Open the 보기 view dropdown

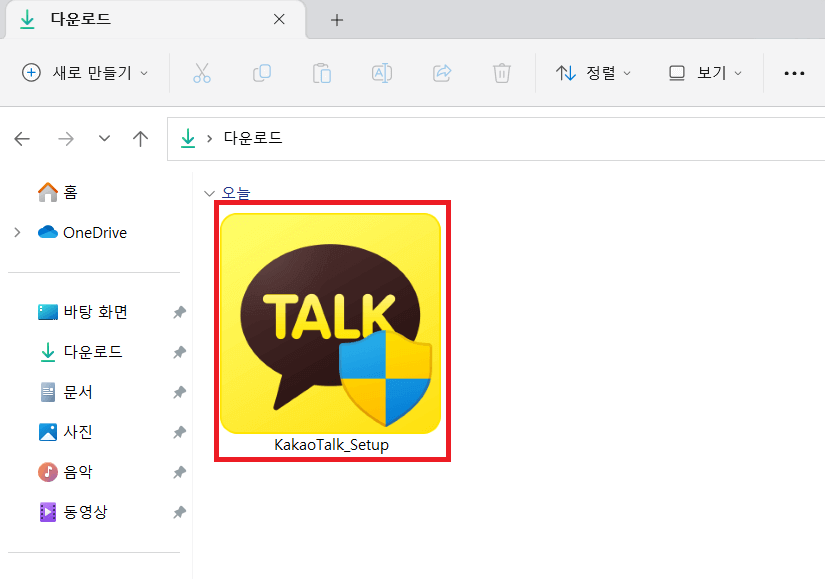[705, 73]
